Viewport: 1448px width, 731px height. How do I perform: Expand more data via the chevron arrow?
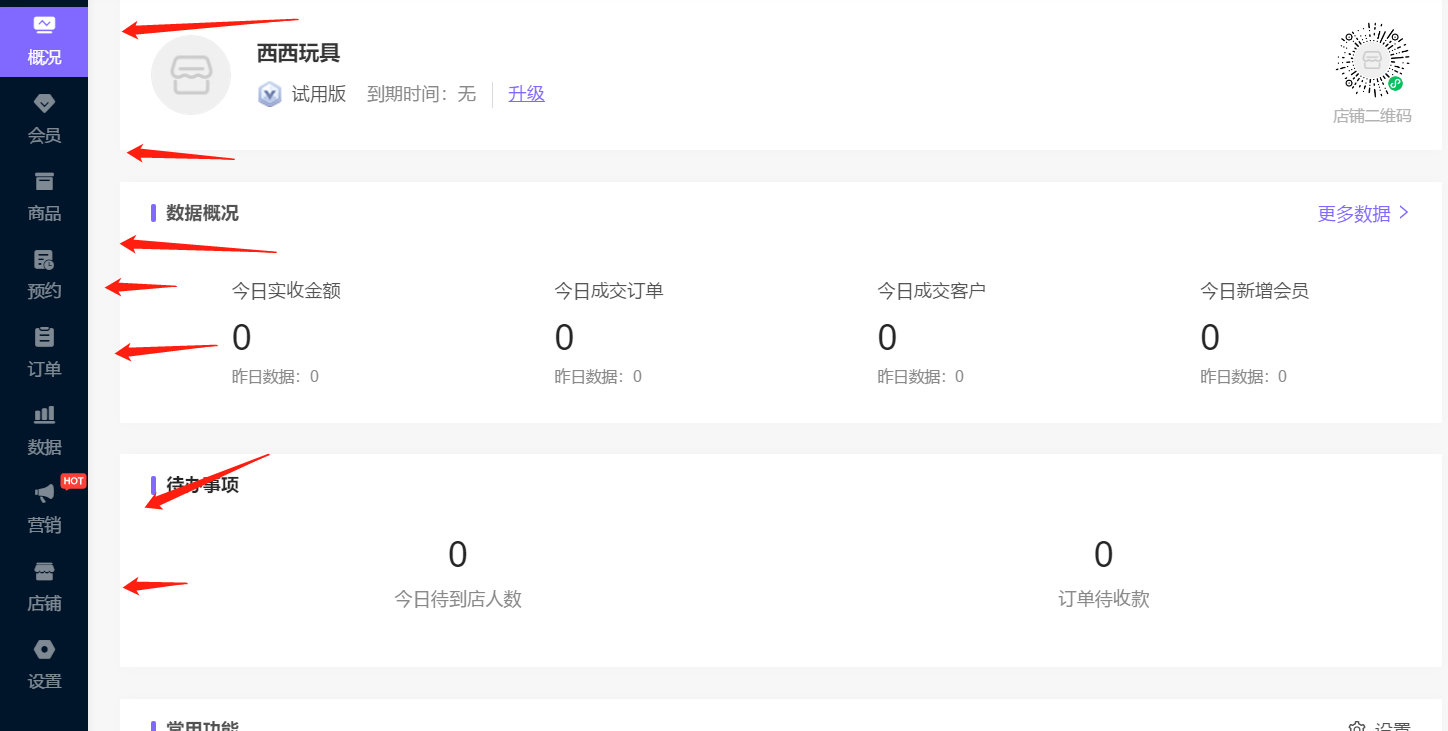[x=1403, y=213]
